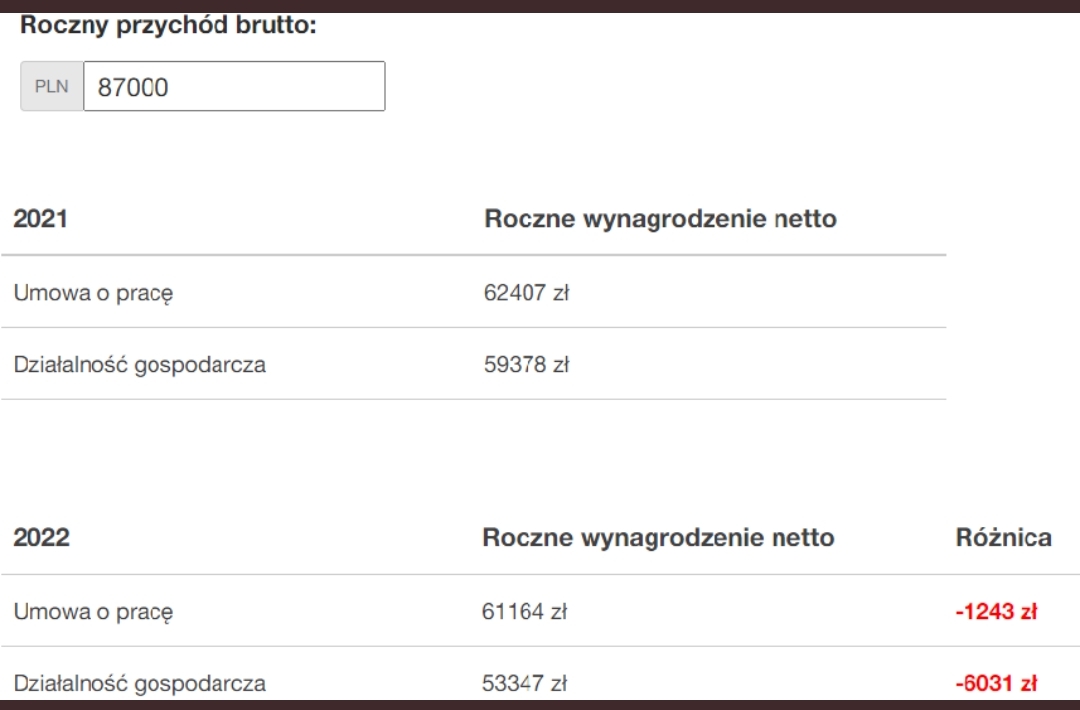The width and height of the screenshot is (1080, 710).
Task: Click the 61164 zł net salary value
Action: (524, 611)
